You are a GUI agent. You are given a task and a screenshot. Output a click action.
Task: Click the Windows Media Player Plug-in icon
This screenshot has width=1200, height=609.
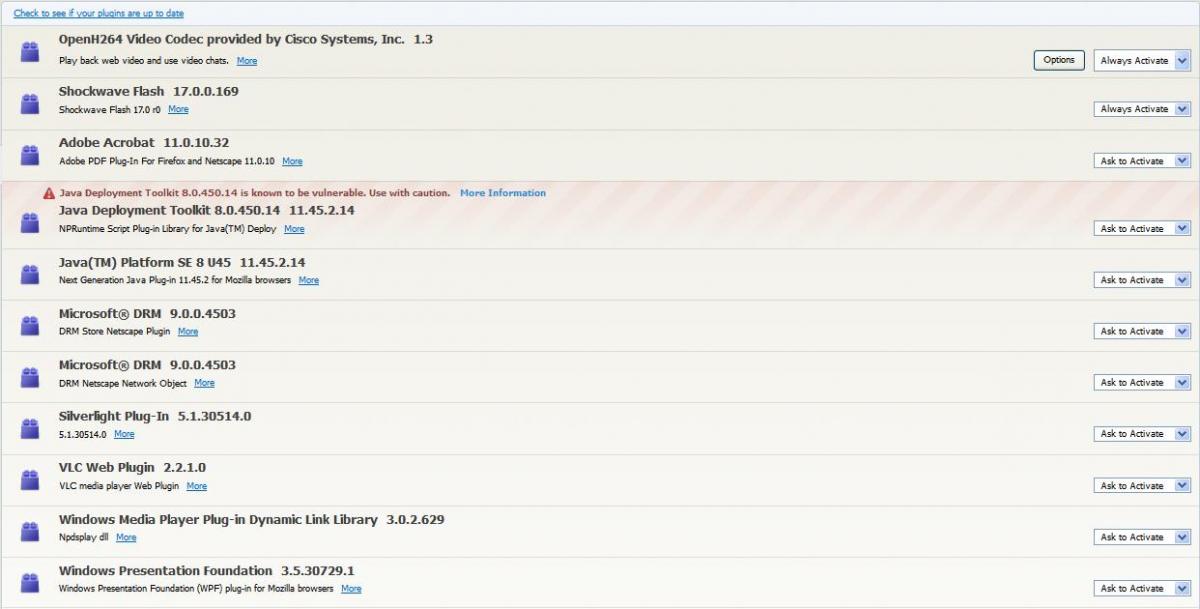[x=30, y=531]
